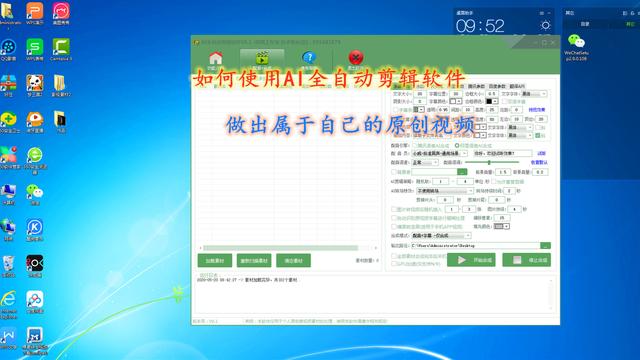Screen dimensions: 640x360
Task: Open the panda face desktop icon
Action: tap(35, 83)
